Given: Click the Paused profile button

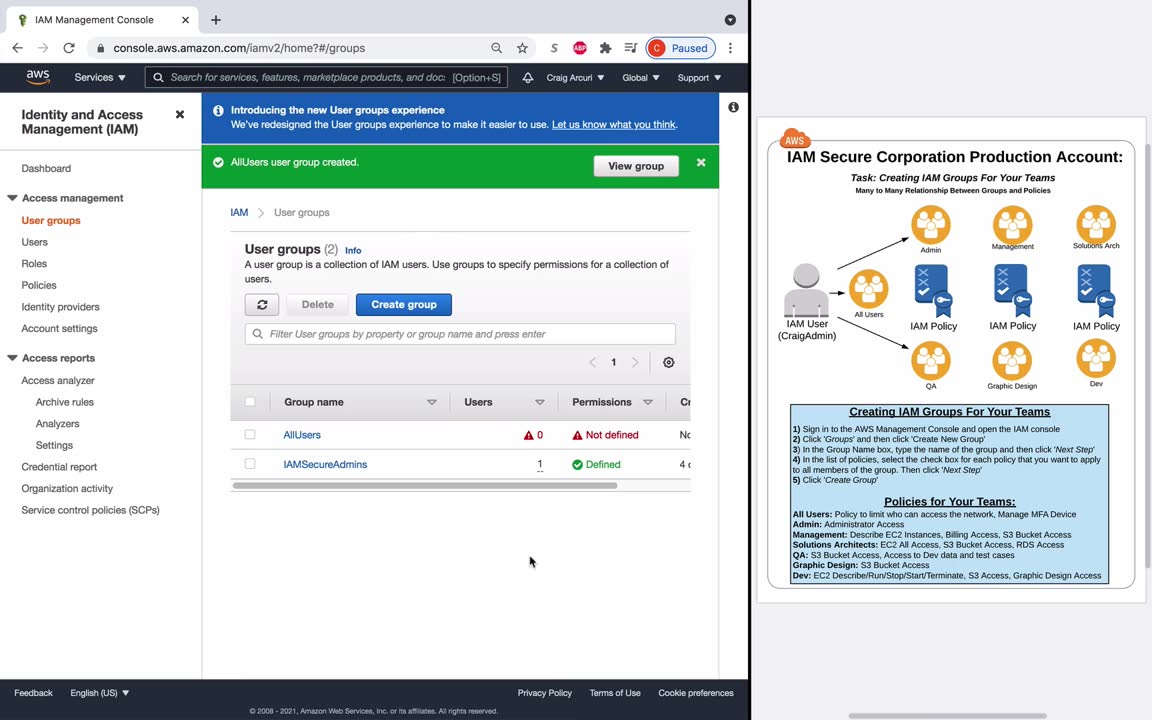Looking at the screenshot, I should [680, 48].
